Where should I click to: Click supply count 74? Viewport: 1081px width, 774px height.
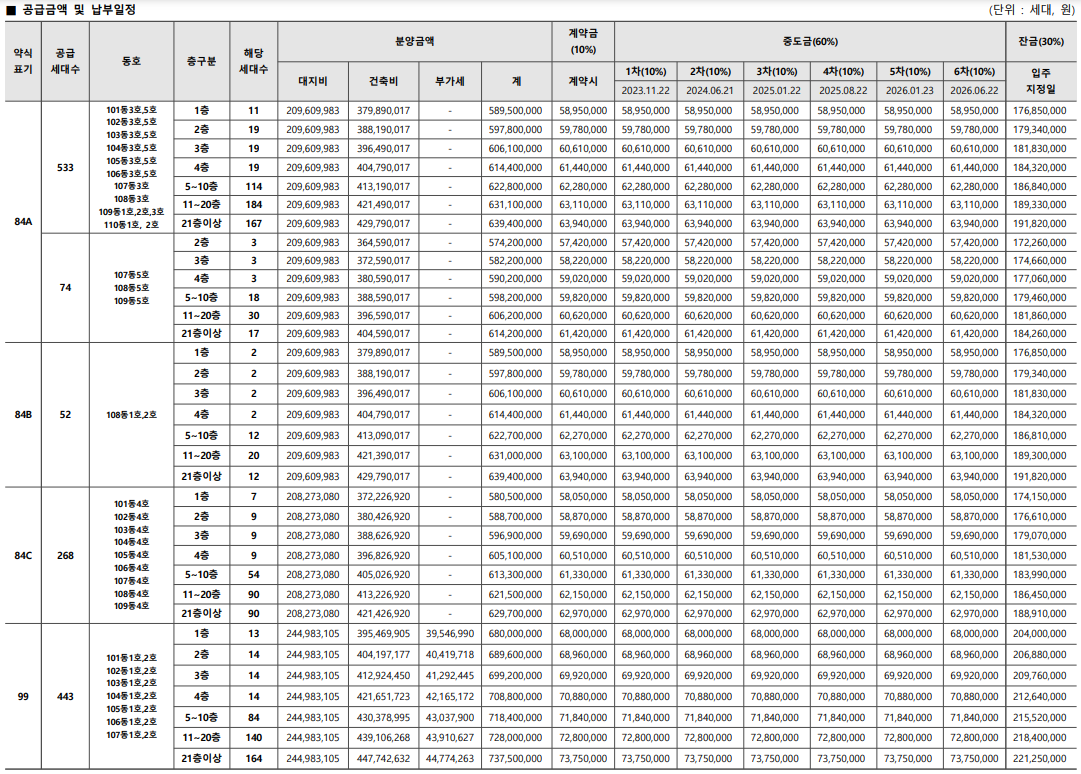pos(65,287)
